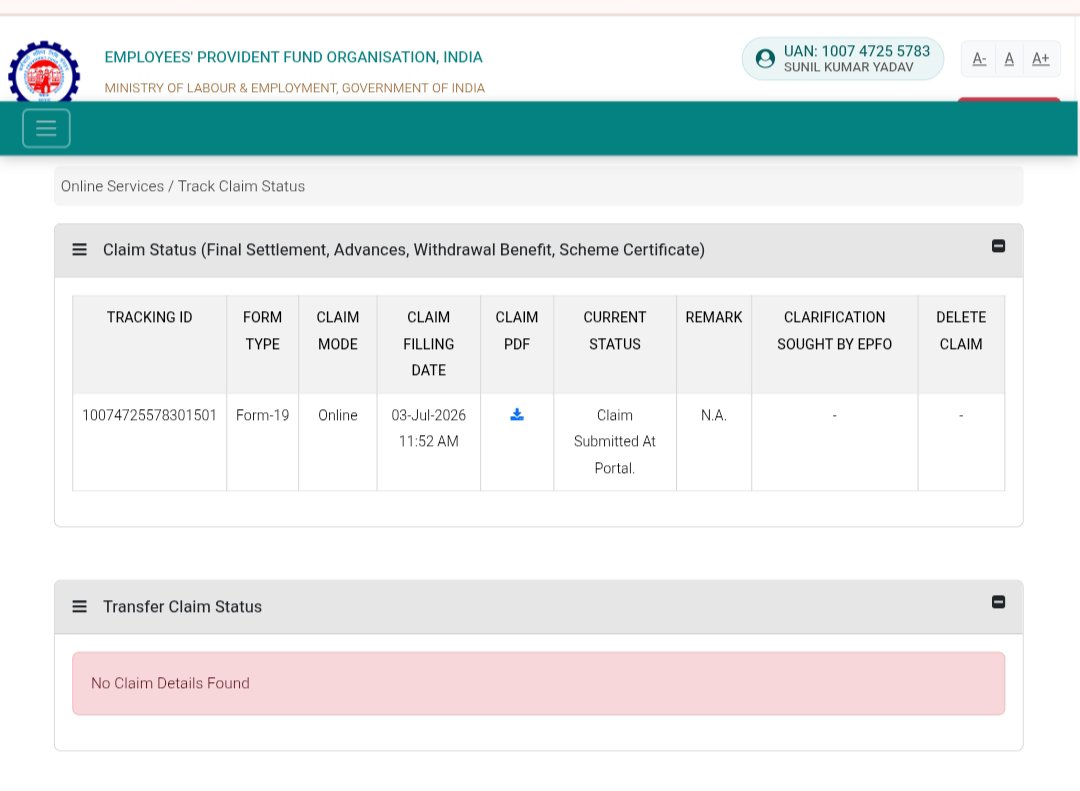
Task: Click the user profile avatar icon
Action: (765, 59)
